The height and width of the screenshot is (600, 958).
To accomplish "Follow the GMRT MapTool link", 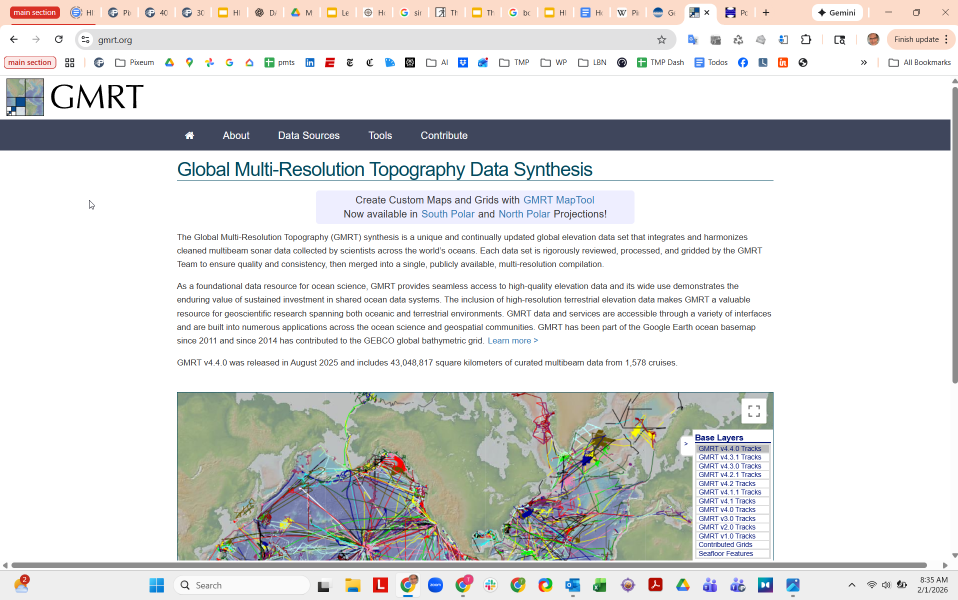I will [558, 200].
